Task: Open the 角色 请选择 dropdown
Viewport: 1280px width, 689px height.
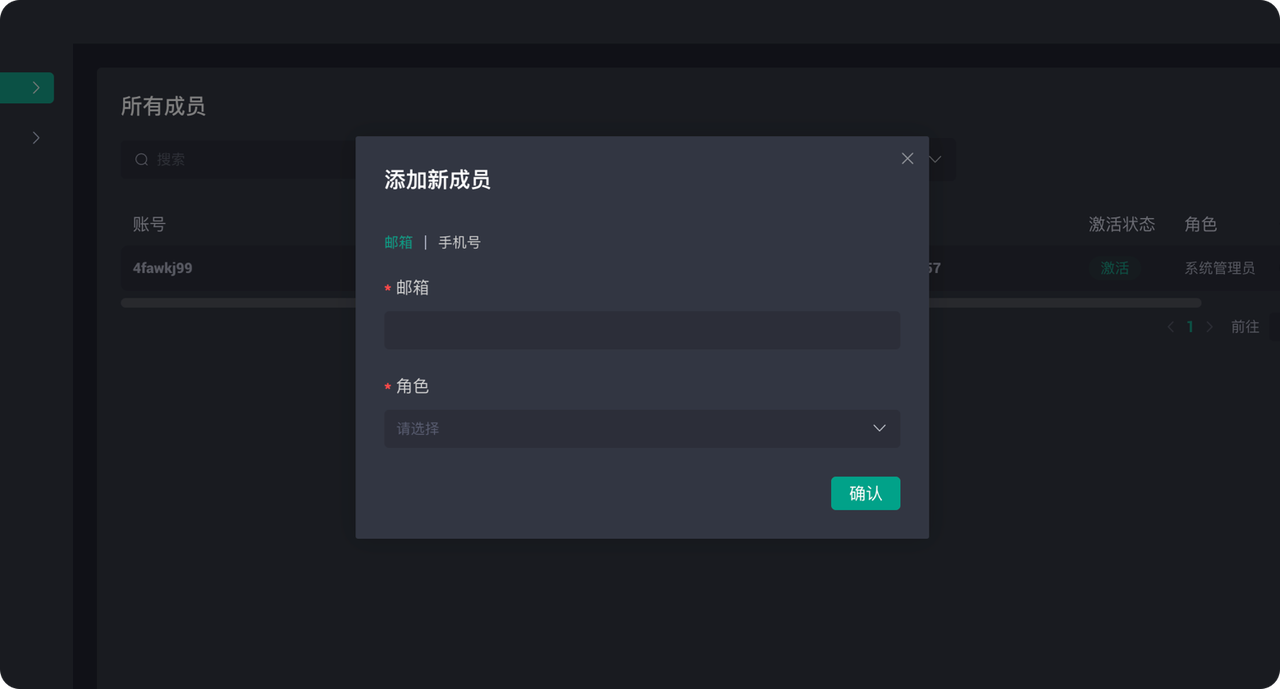Action: click(x=642, y=428)
